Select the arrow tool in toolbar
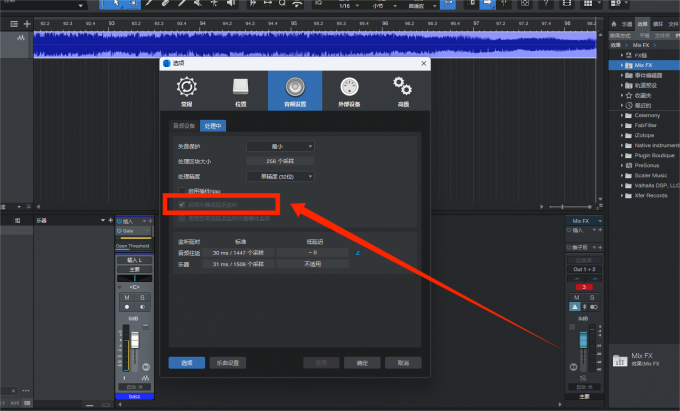The width and height of the screenshot is (680, 411). [116, 3]
